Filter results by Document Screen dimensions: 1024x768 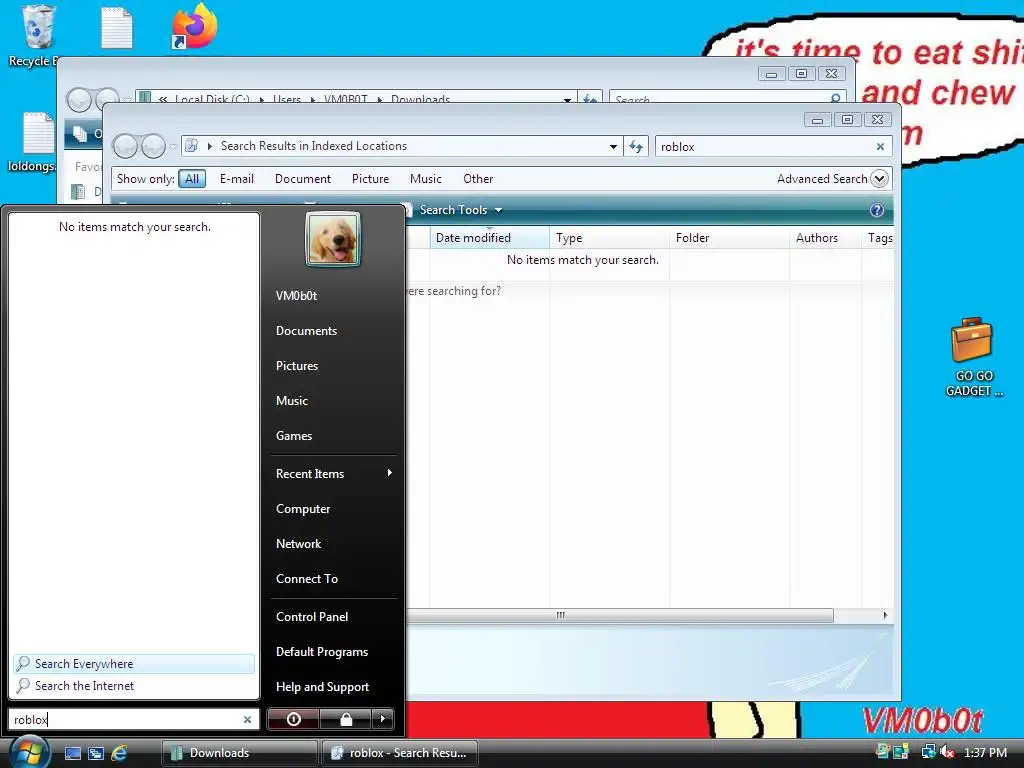click(x=303, y=179)
